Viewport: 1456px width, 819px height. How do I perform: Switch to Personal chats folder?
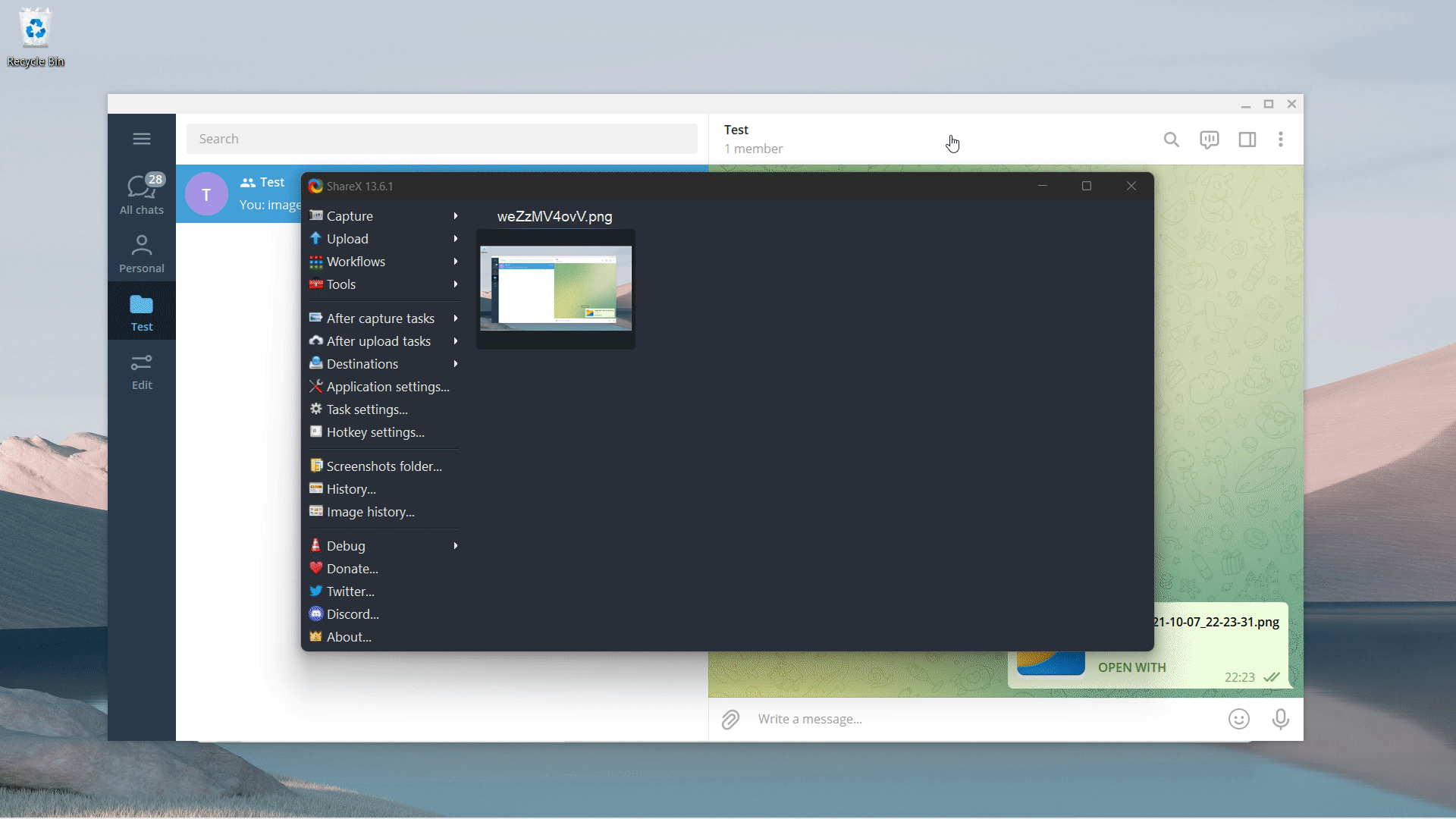142,253
